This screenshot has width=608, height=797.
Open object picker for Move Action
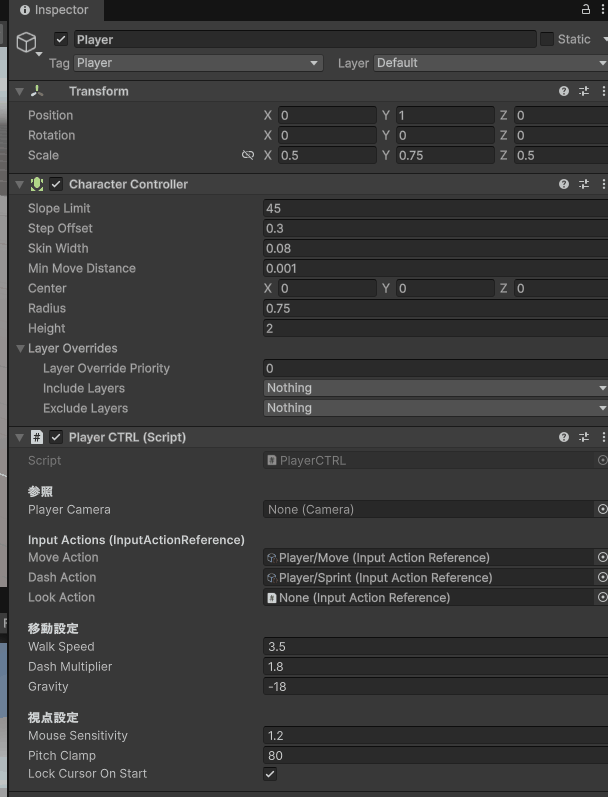pyautogui.click(x=602, y=557)
